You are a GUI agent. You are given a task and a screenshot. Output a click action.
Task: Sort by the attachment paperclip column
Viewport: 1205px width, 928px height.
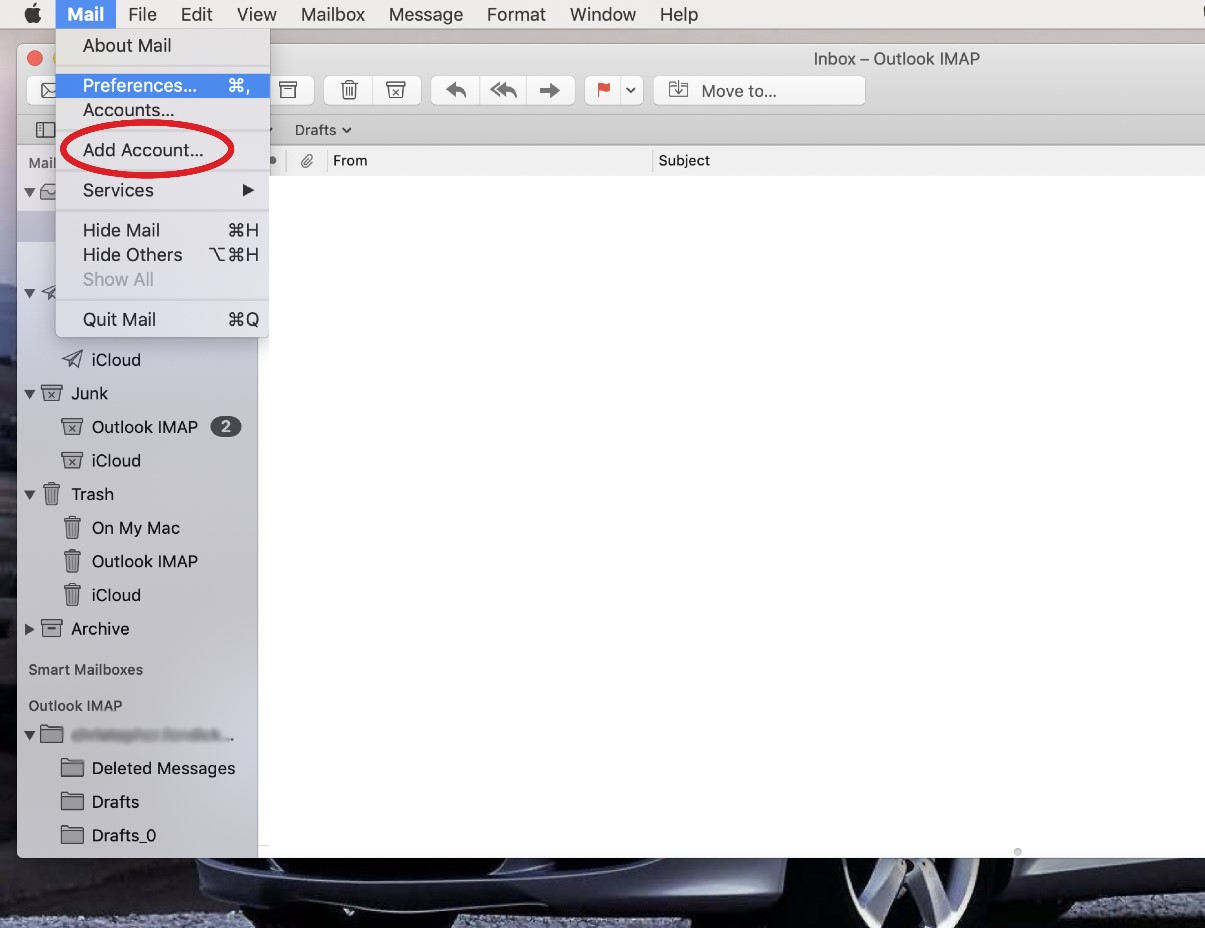point(307,160)
